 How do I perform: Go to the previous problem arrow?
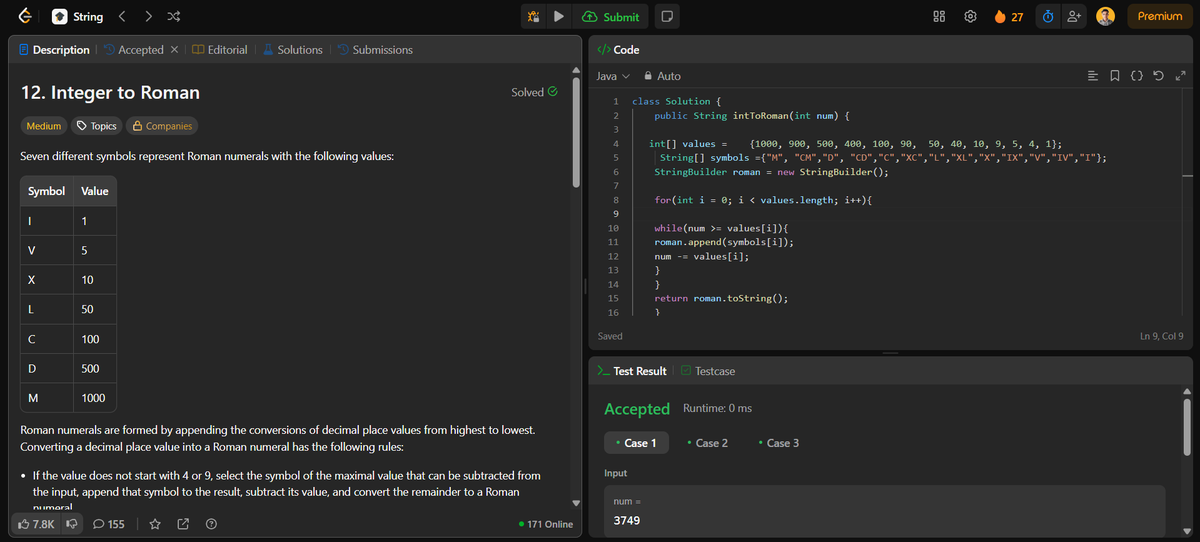122,16
